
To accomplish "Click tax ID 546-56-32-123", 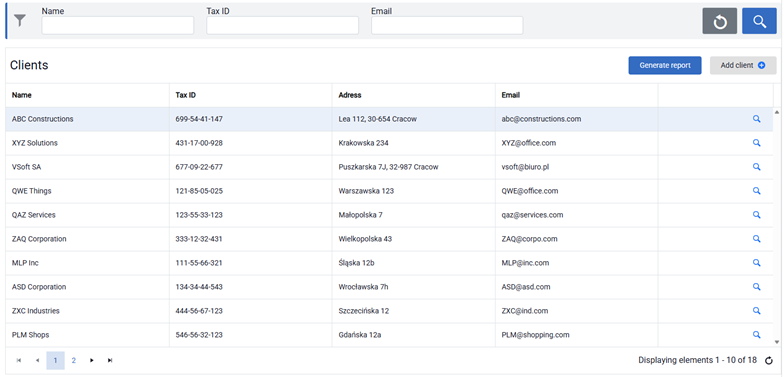I will click(x=199, y=335).
